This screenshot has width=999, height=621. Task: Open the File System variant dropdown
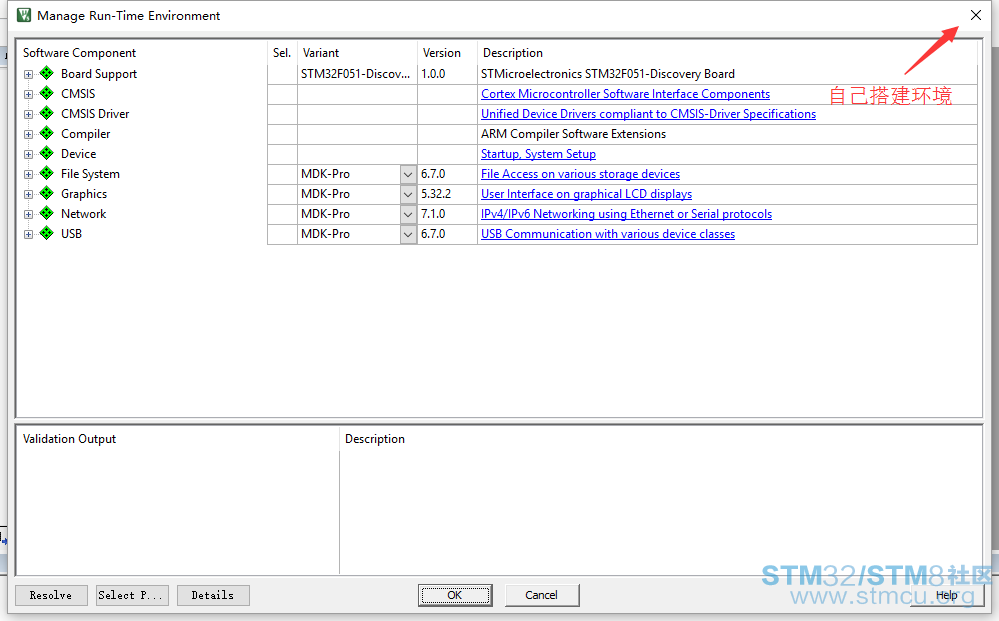click(x=408, y=174)
